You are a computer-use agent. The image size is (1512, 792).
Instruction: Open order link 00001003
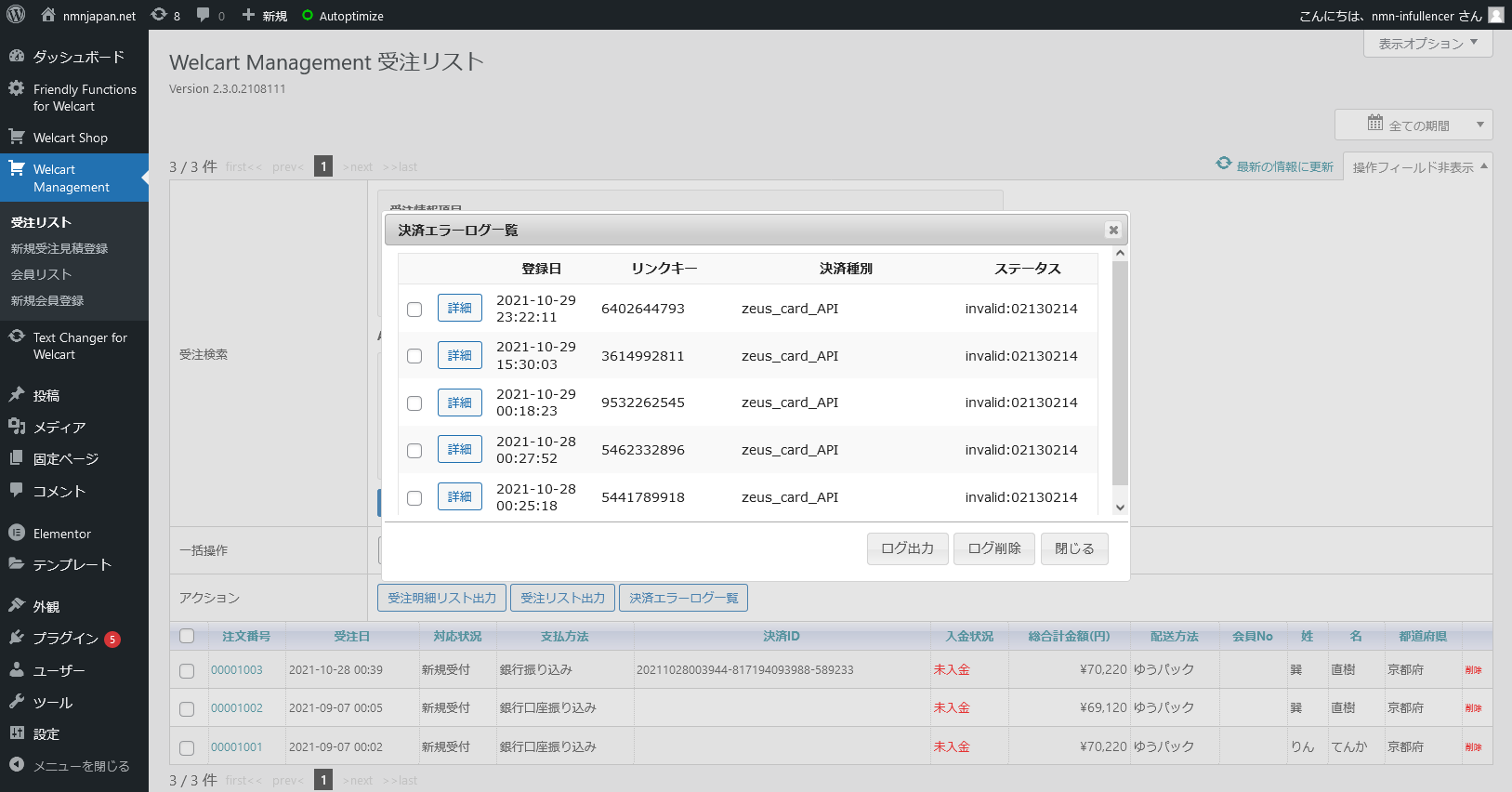[x=237, y=669]
